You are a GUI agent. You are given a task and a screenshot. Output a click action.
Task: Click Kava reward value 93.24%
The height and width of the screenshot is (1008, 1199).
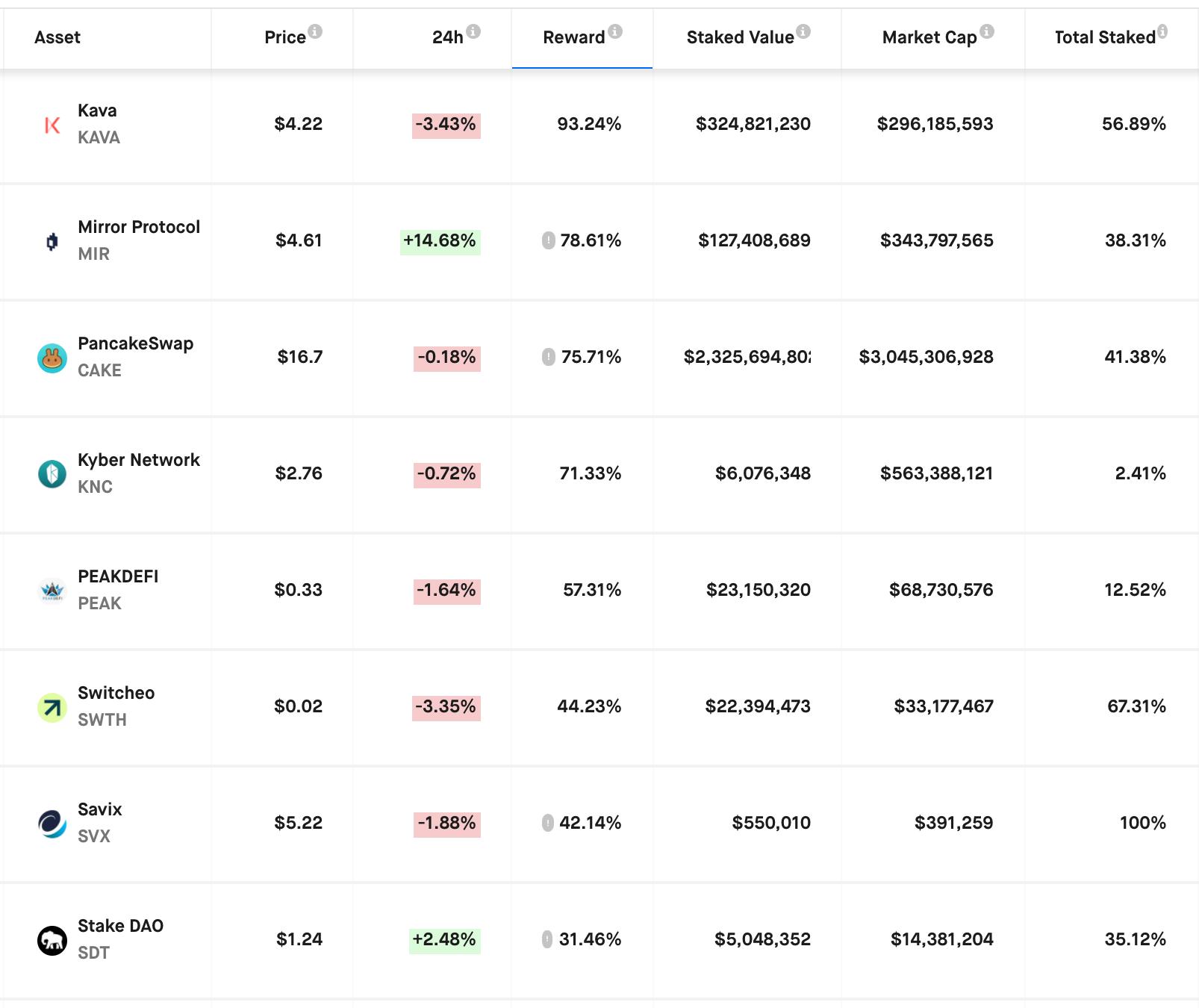click(x=589, y=124)
